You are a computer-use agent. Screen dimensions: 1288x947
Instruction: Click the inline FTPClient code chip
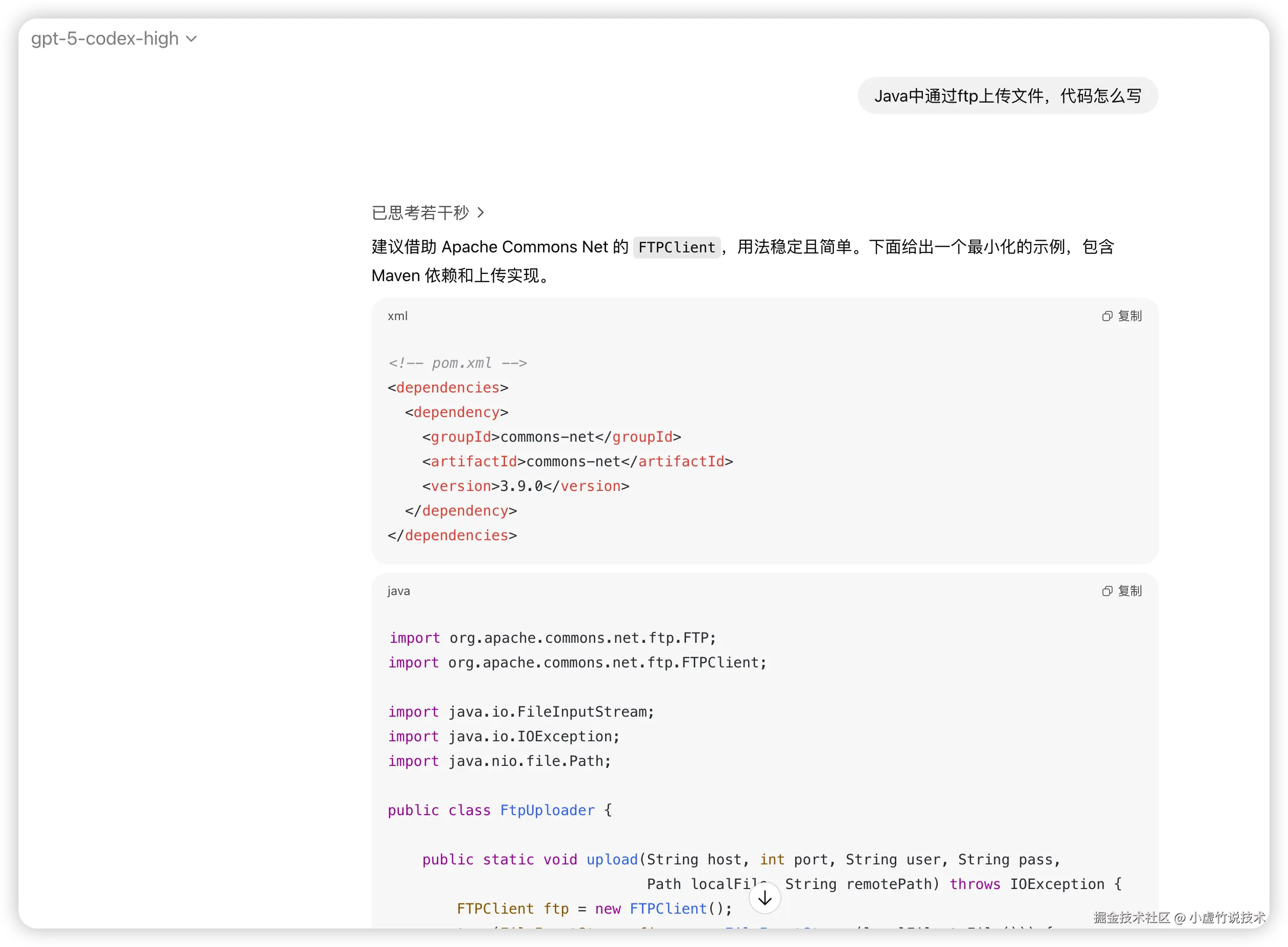(676, 247)
